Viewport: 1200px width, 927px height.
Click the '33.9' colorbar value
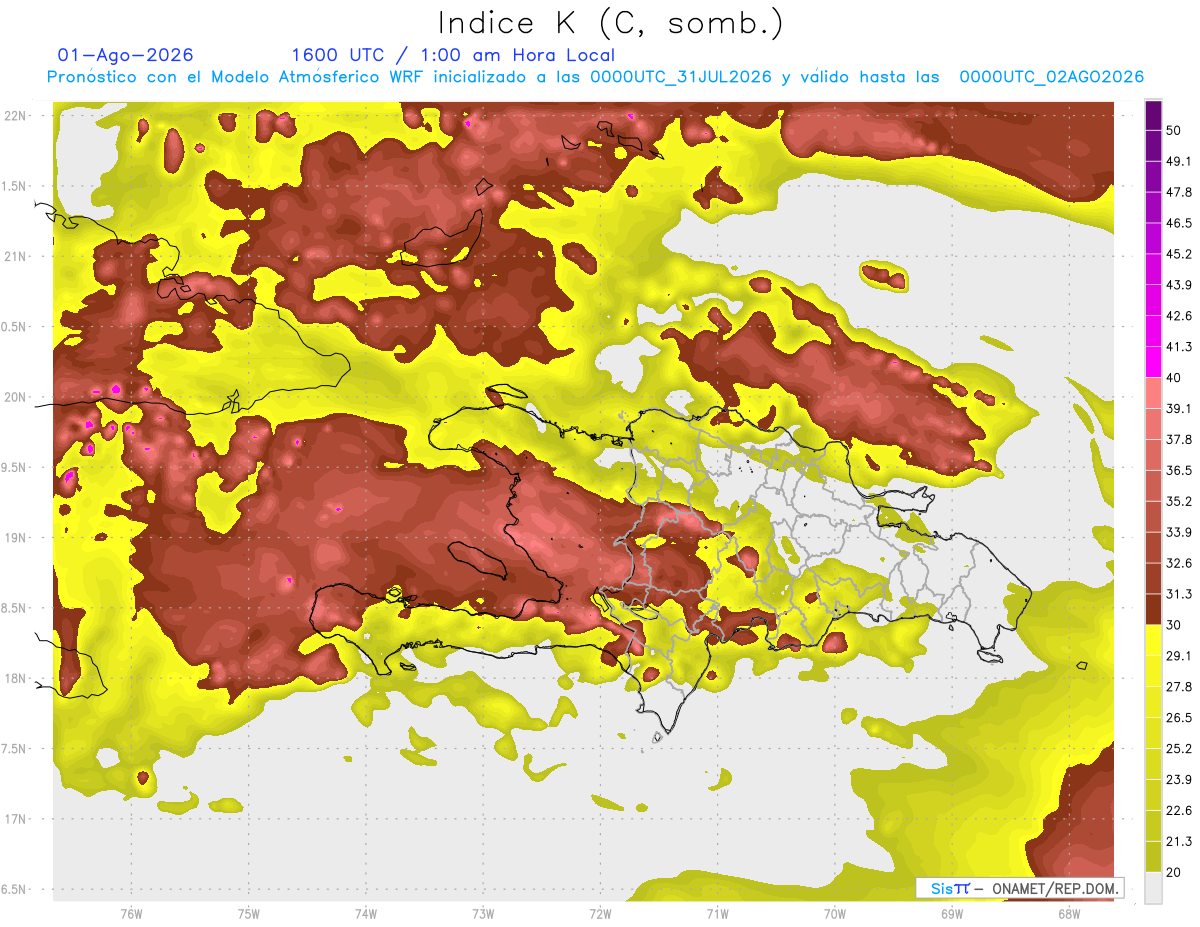(1179, 532)
